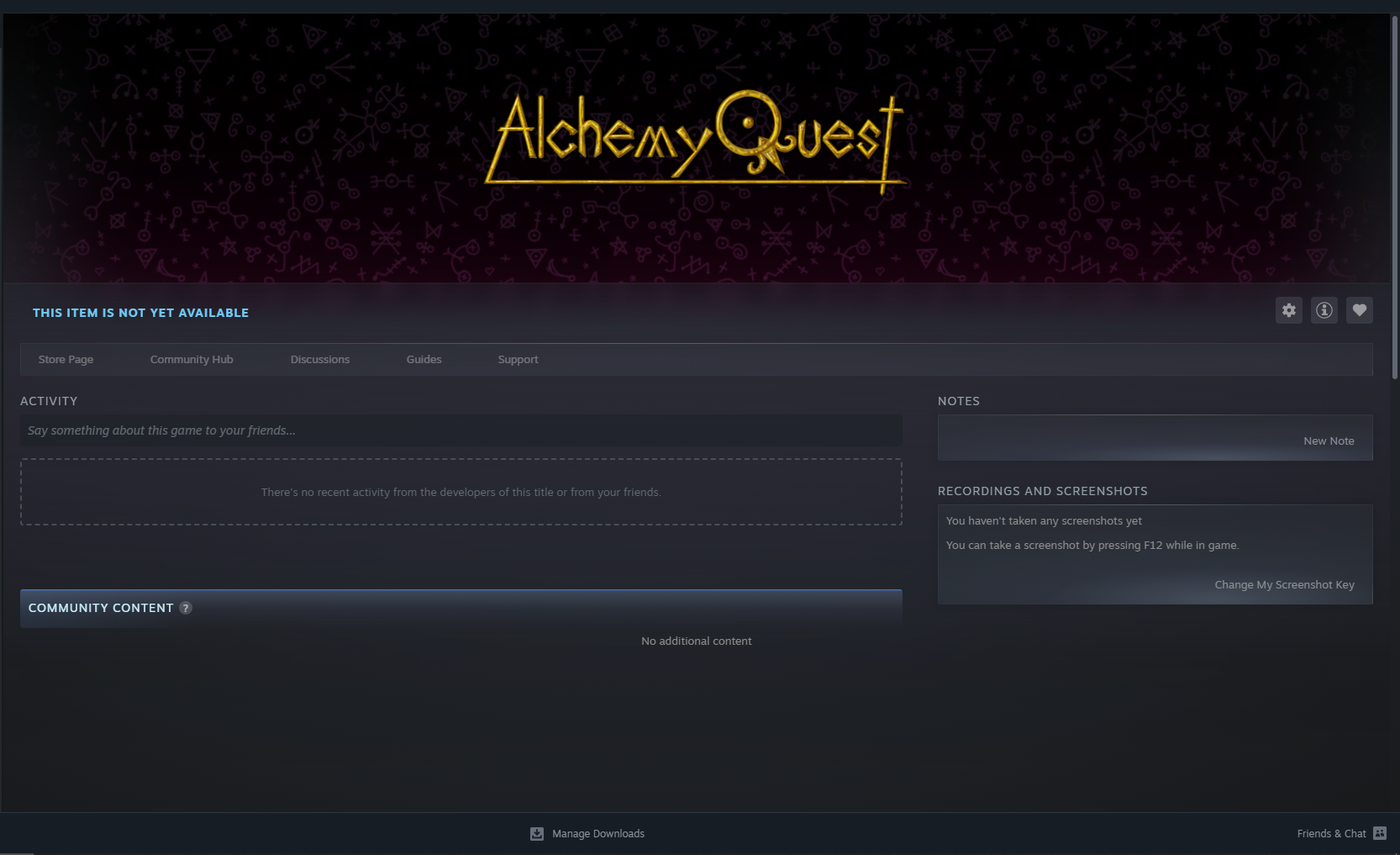Click the RECORDINGS AND SCREENSHOTS heading

(1042, 491)
